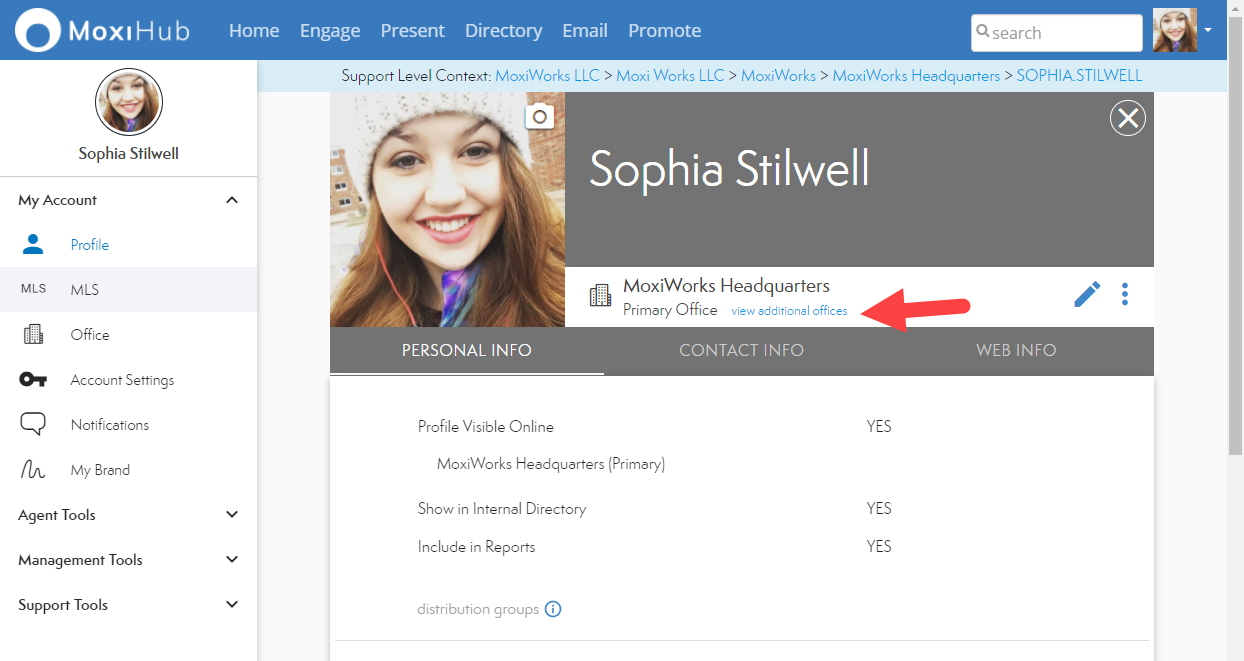
Task: Close the profile with the X icon
Action: point(1128,119)
